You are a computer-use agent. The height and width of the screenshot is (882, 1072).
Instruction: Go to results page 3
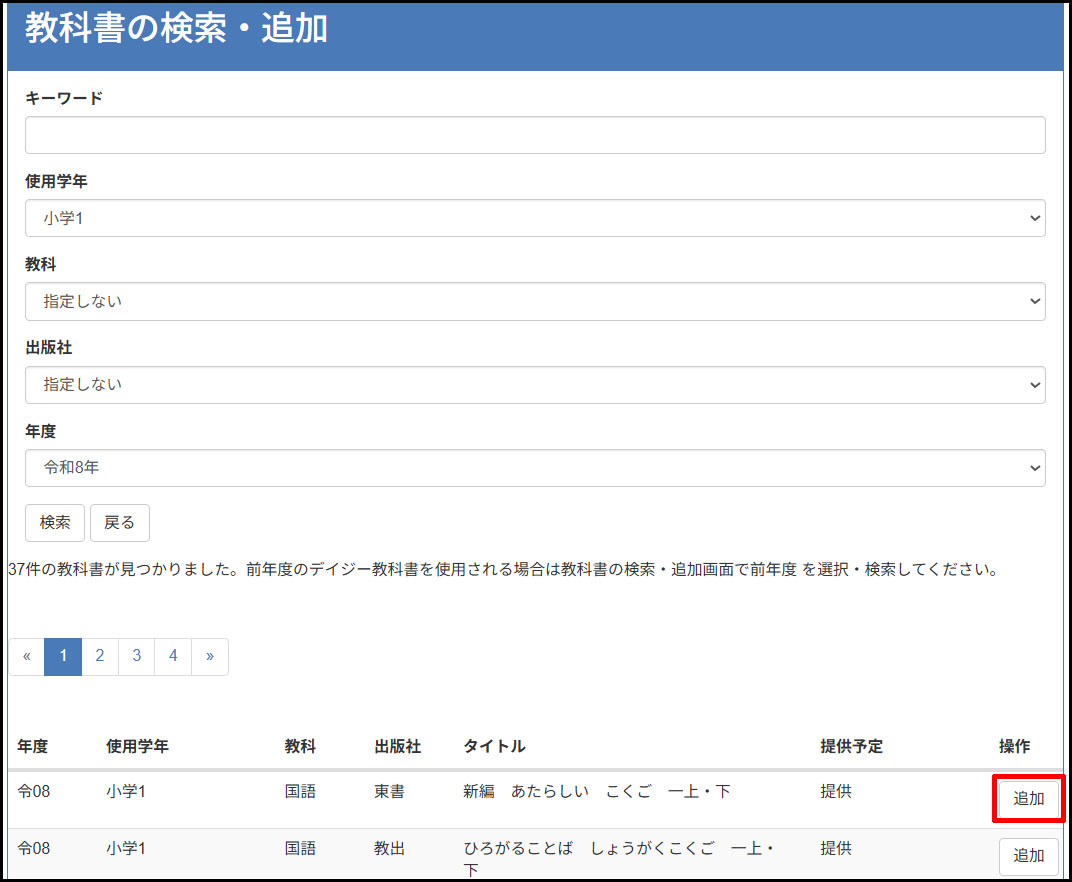pyautogui.click(x=136, y=656)
